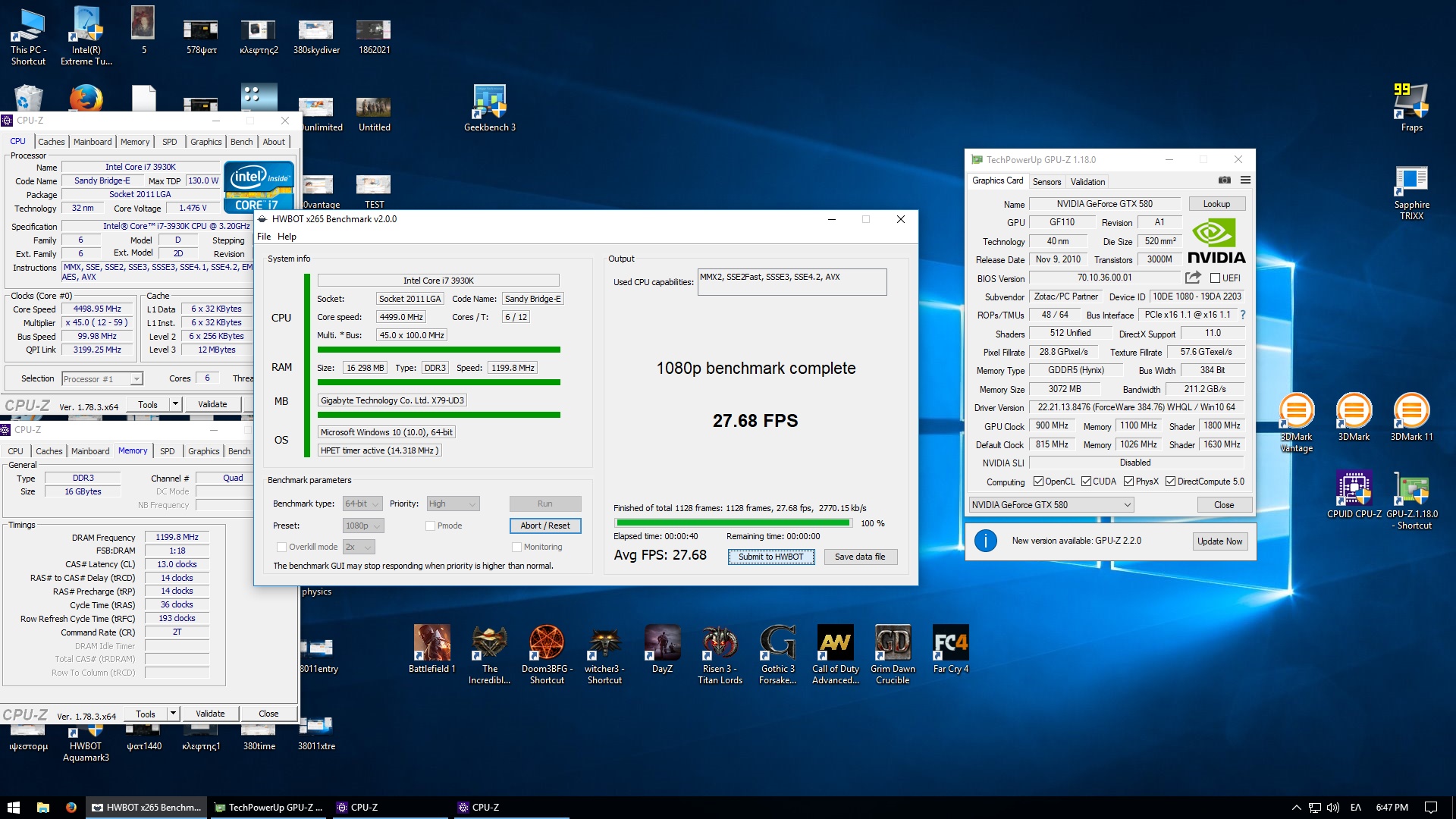Open the 3DMark Vantage shortcut
Screen dimensions: 1456x819
pos(1297,422)
